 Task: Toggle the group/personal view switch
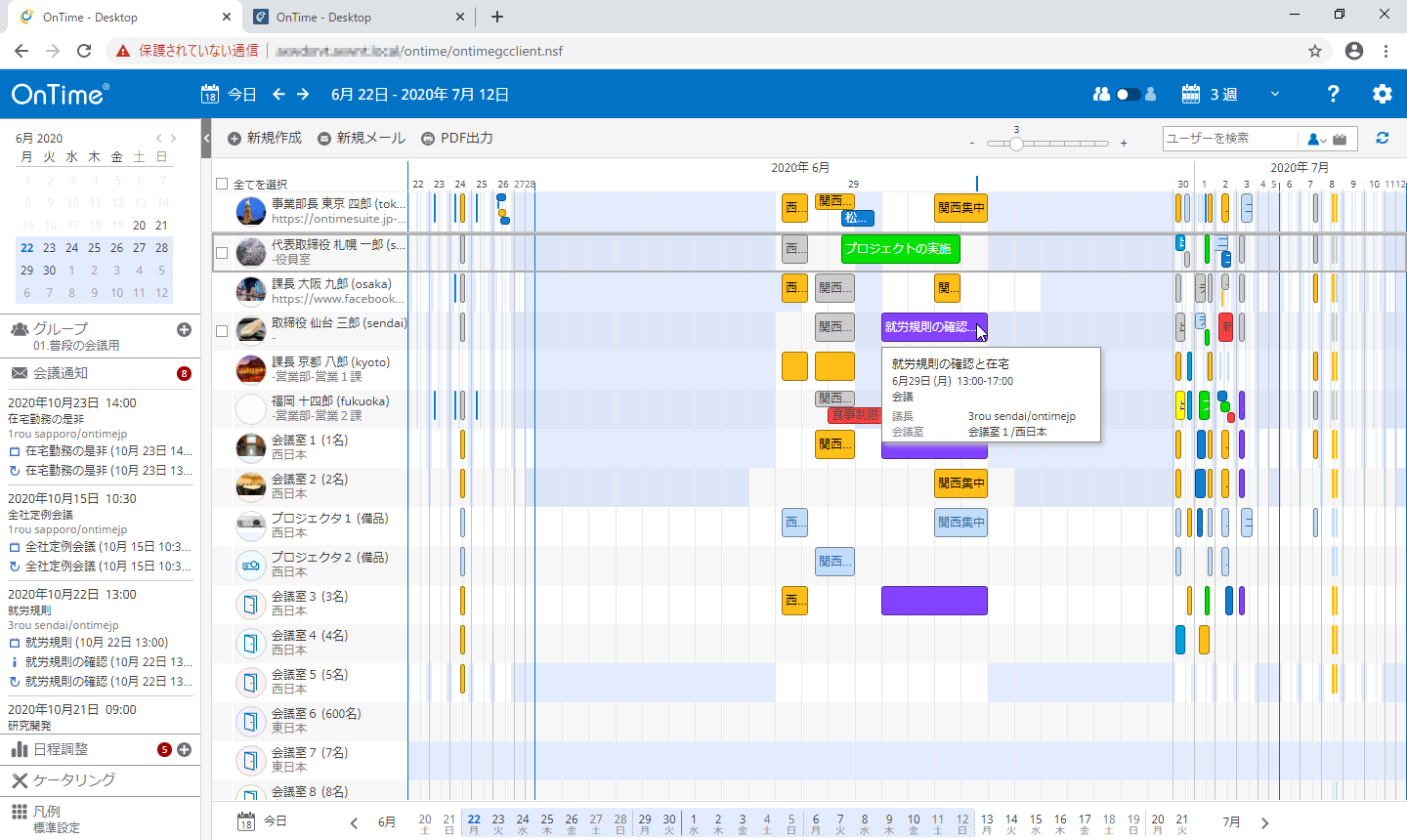pyautogui.click(x=1129, y=94)
